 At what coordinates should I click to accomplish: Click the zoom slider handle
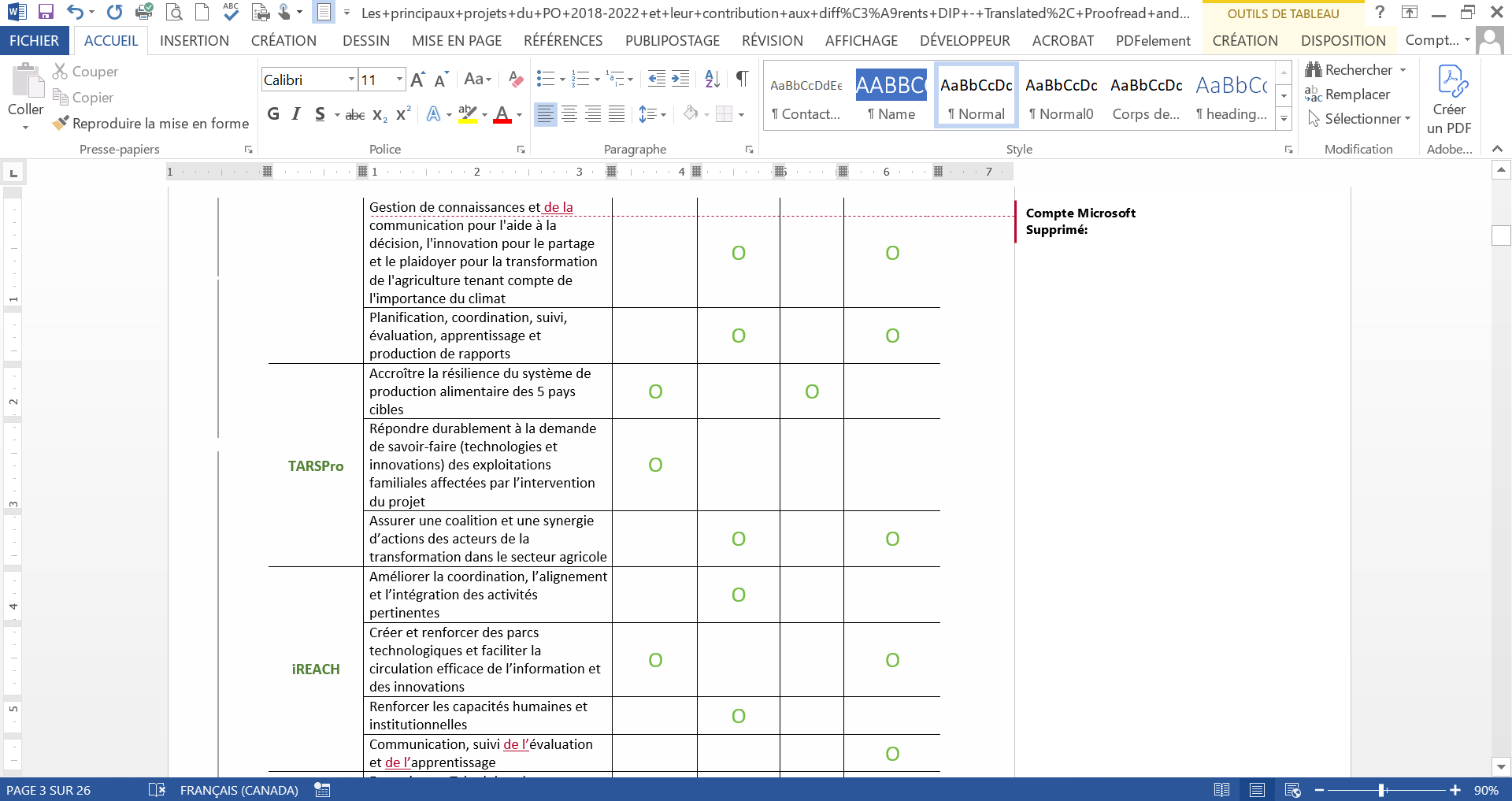[x=1381, y=790]
